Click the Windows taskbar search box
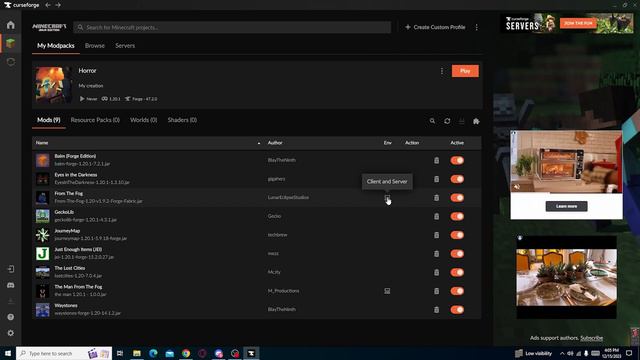The image size is (640, 360). pyautogui.click(x=64, y=353)
